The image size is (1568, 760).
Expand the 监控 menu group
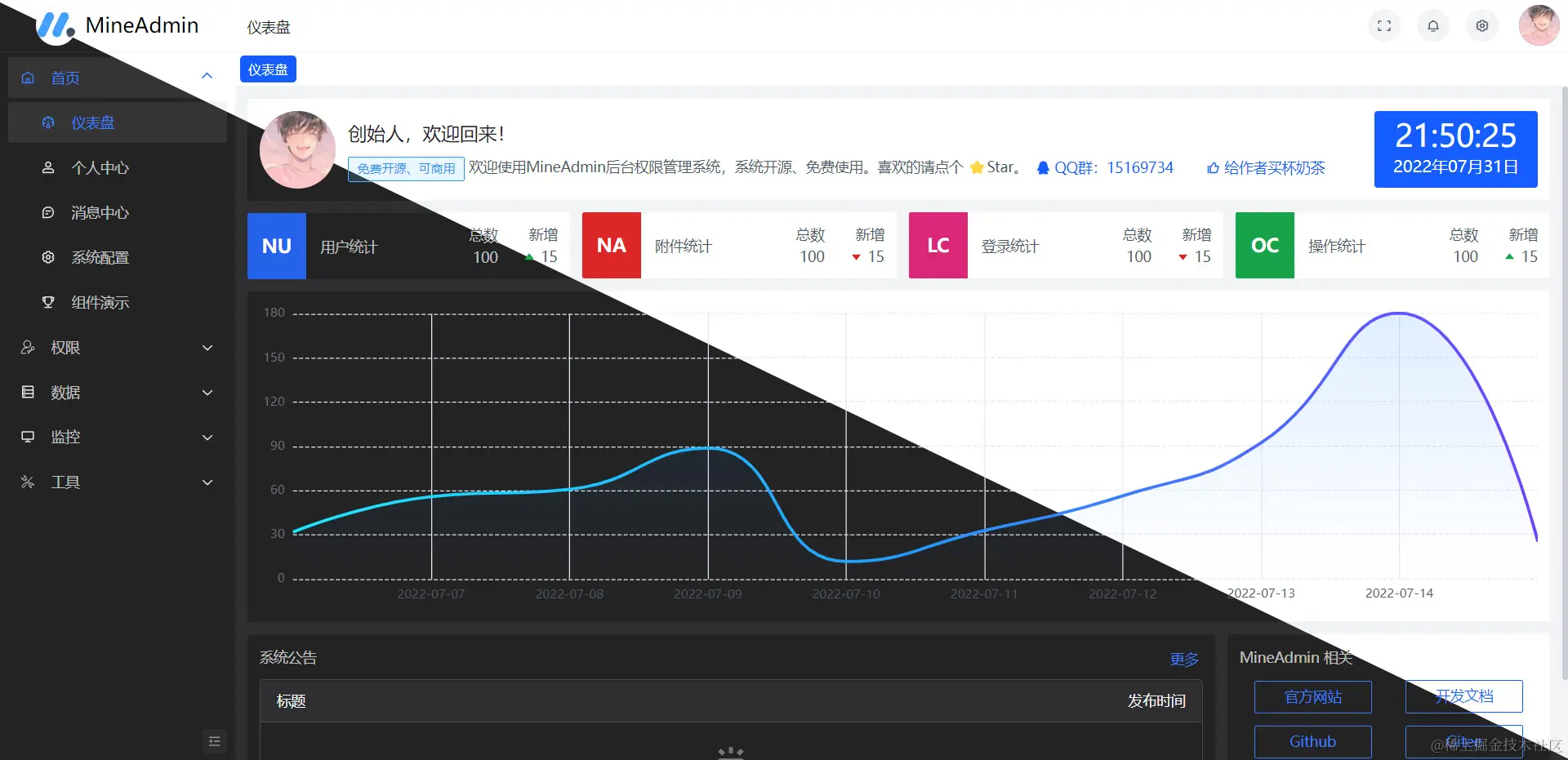click(x=118, y=437)
